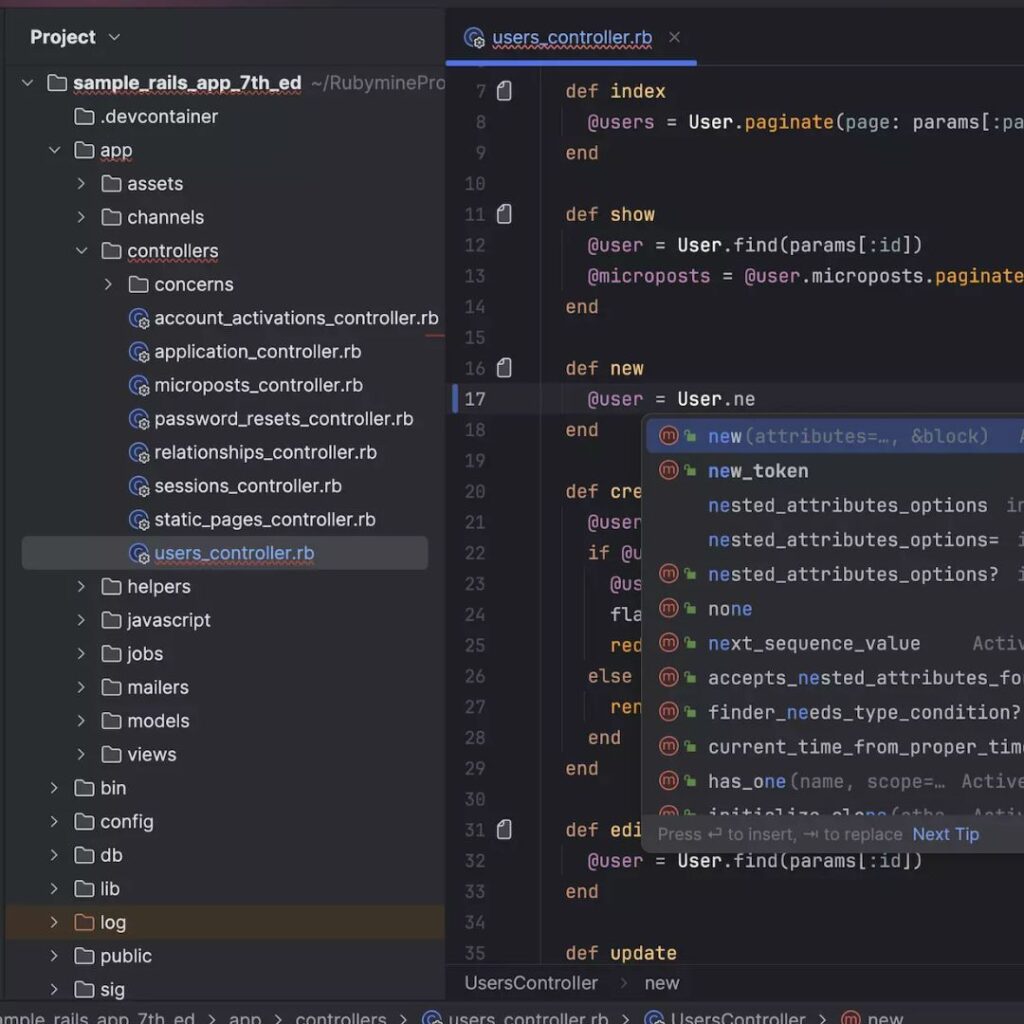Expand the models folder
Image resolution: width=1024 pixels, height=1024 pixels.
[82, 721]
